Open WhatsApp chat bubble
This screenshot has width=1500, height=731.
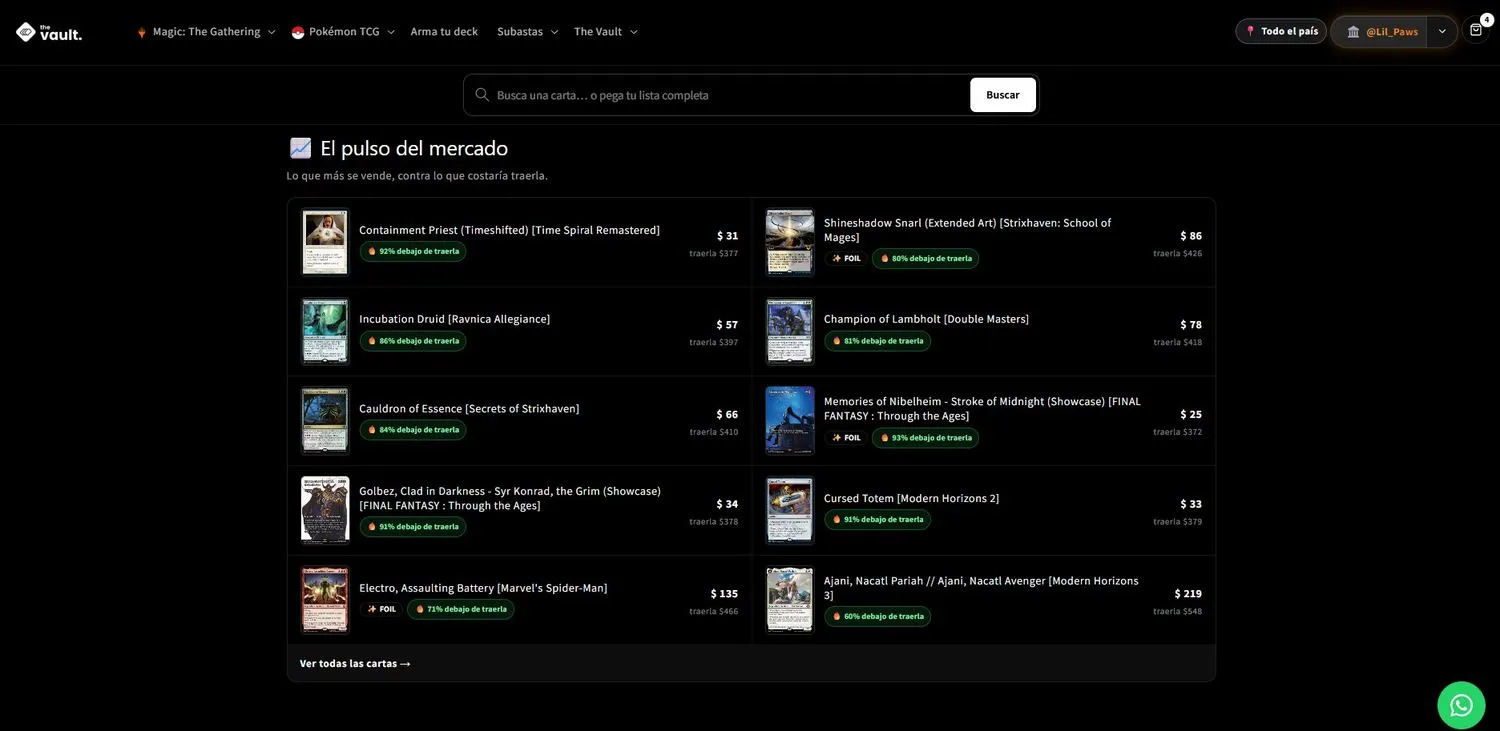[x=1461, y=705]
